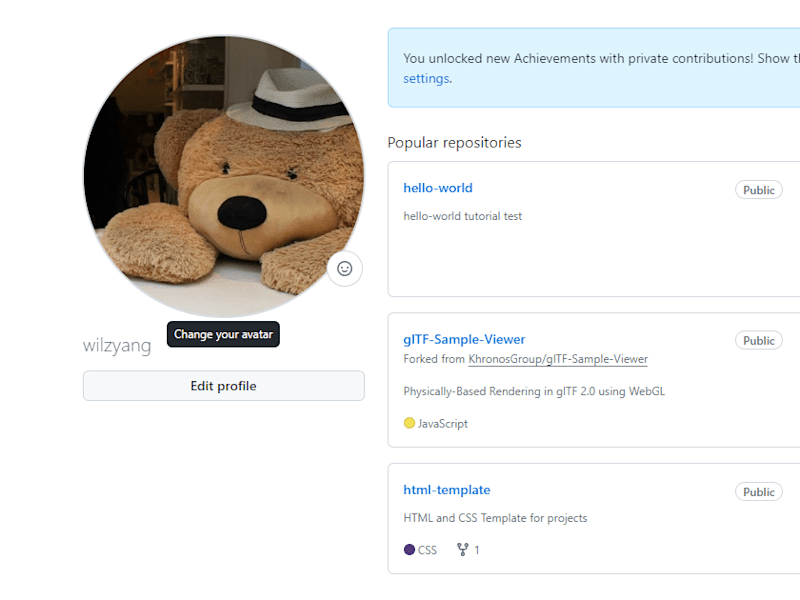Image resolution: width=800 pixels, height=600 pixels.
Task: Click the CSS language label
Action: coord(427,550)
